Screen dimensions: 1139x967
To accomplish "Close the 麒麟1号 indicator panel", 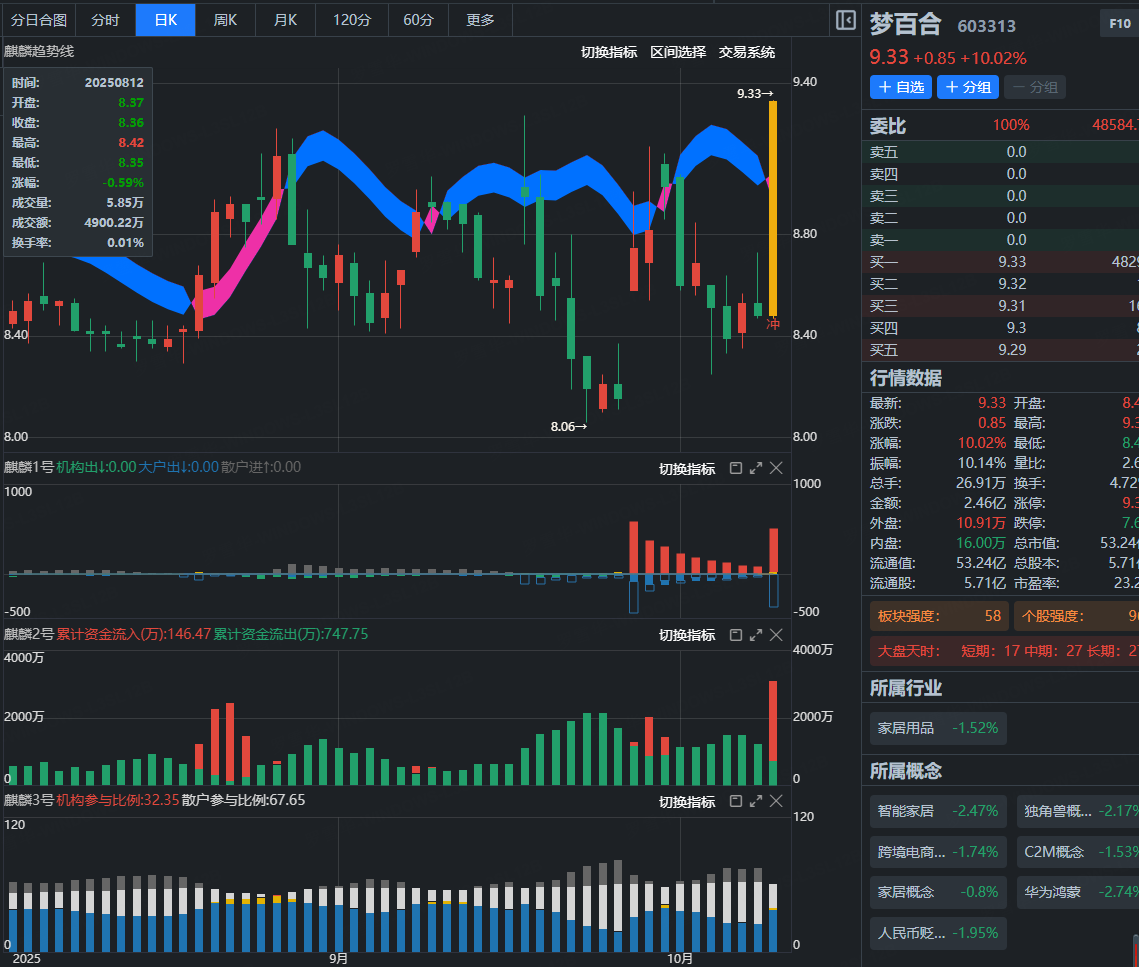I will coord(776,468).
